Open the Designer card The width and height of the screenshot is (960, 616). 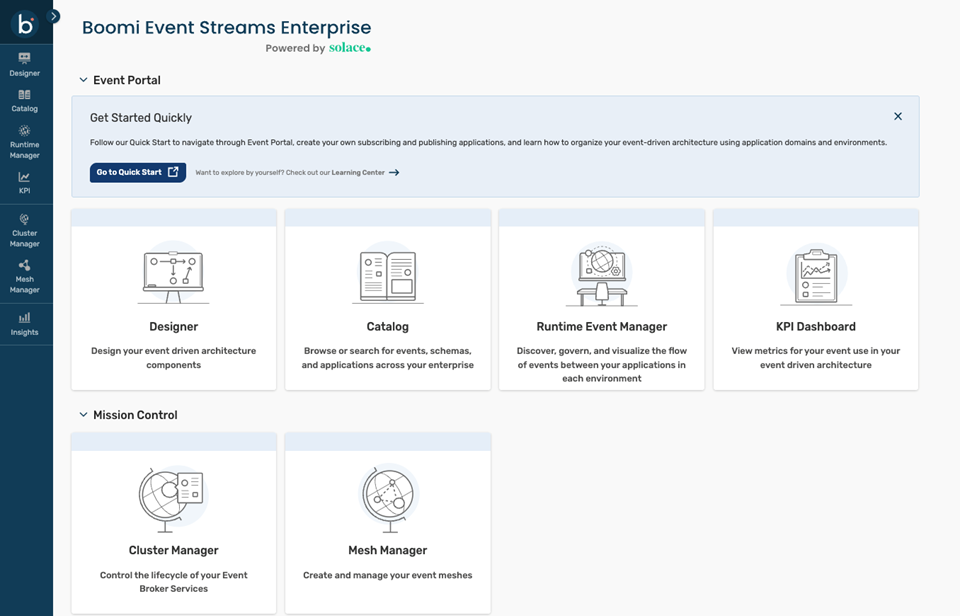click(174, 300)
